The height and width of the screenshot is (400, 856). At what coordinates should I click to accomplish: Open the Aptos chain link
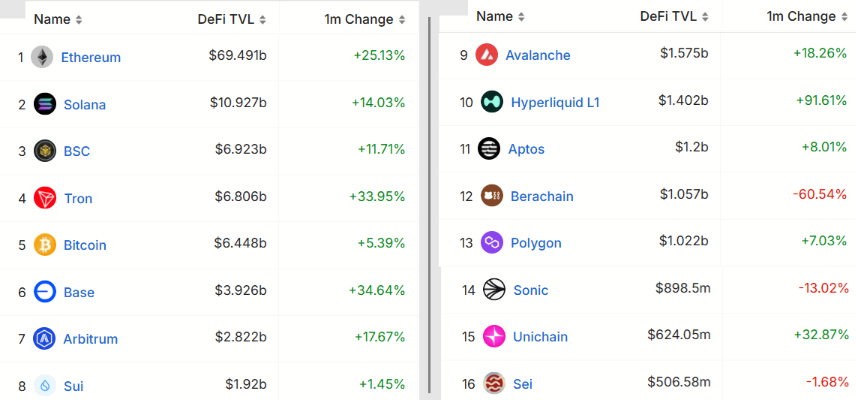[526, 149]
